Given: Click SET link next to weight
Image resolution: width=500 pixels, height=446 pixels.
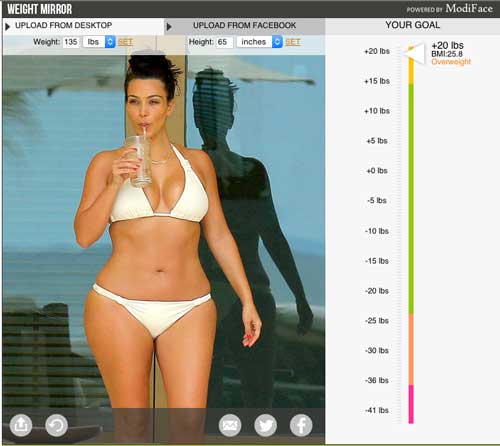Looking at the screenshot, I should [x=125, y=42].
